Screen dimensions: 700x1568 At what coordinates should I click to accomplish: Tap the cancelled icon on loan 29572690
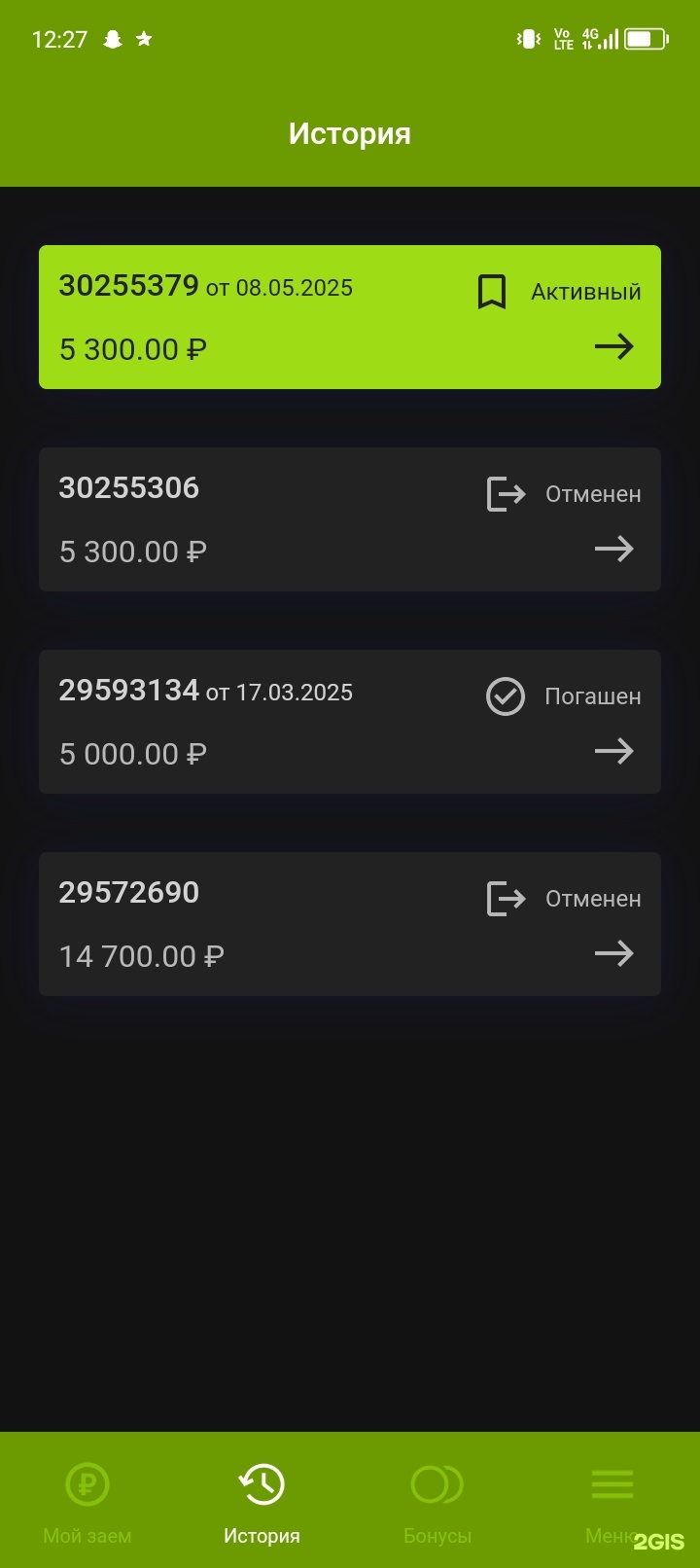[x=506, y=899]
